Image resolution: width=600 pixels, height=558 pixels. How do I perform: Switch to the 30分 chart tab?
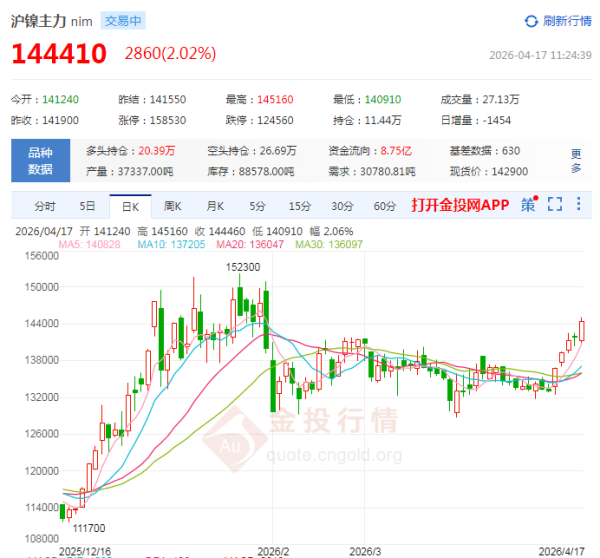(x=342, y=207)
